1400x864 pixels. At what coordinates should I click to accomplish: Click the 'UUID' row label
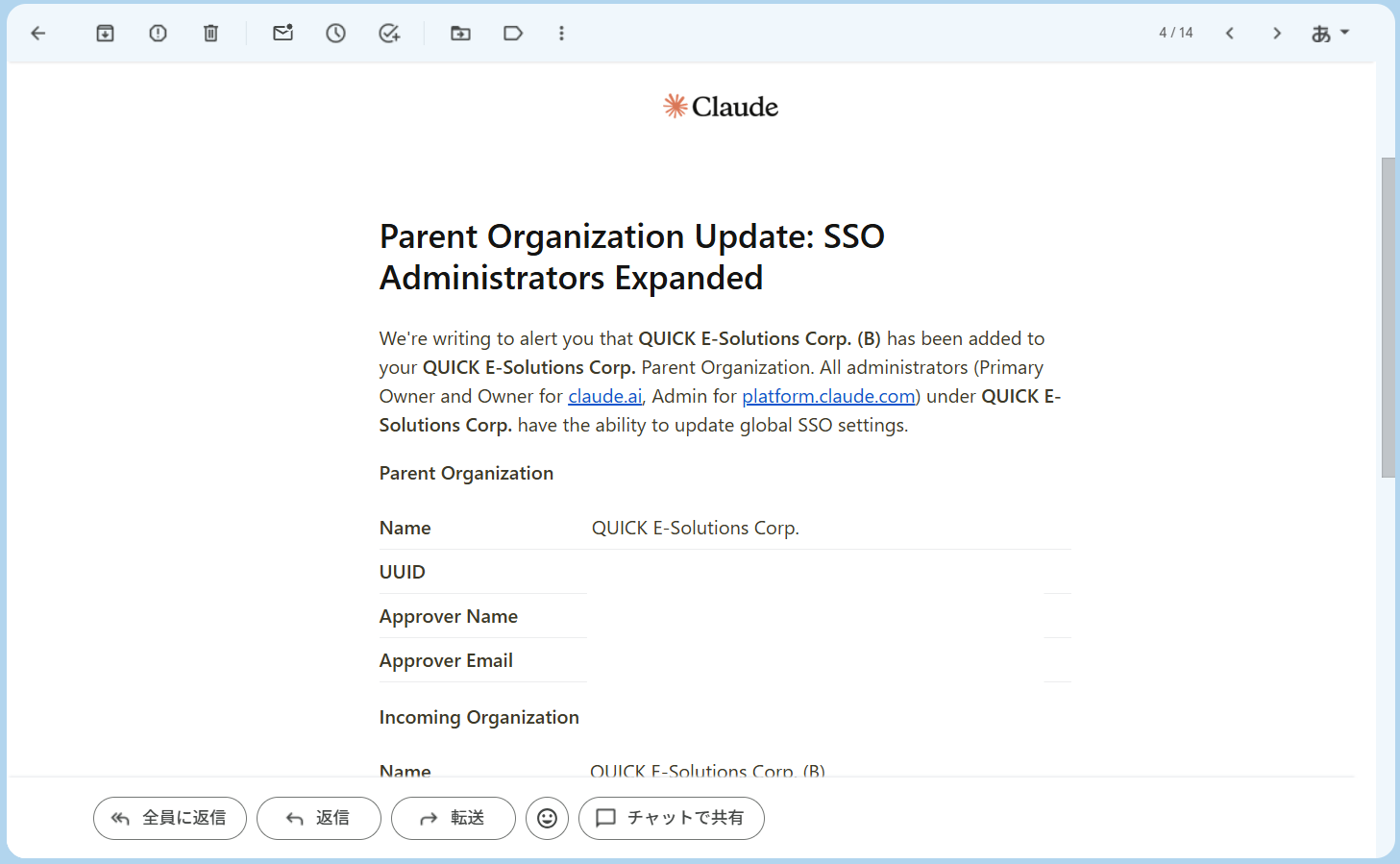(403, 572)
